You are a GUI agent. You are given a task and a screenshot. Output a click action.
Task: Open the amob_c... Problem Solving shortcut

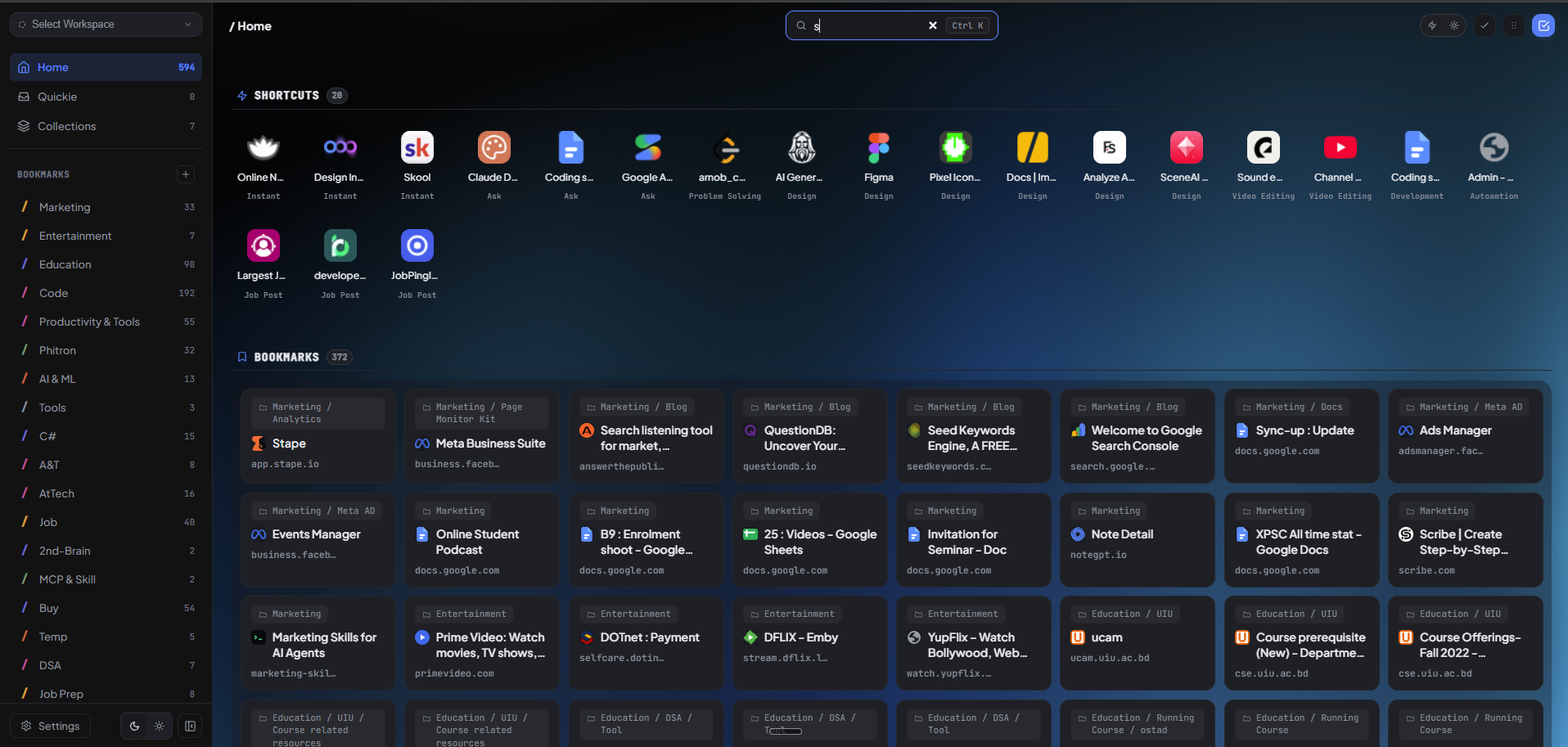(725, 148)
